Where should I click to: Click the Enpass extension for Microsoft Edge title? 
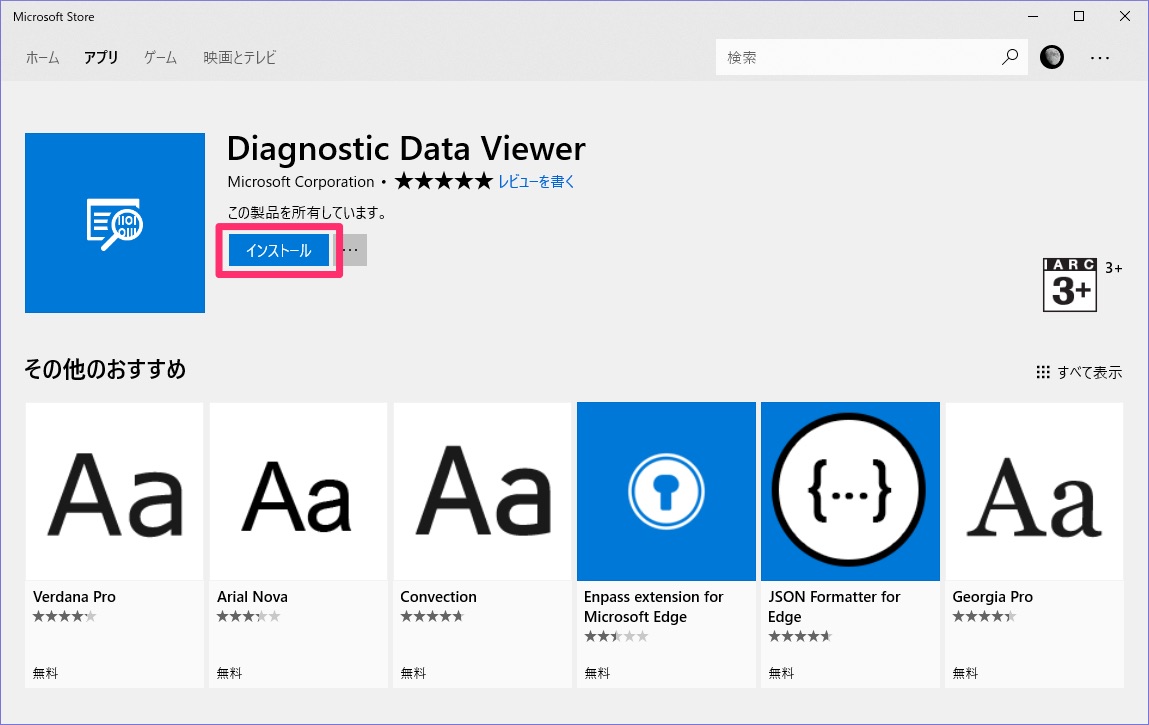pos(654,607)
